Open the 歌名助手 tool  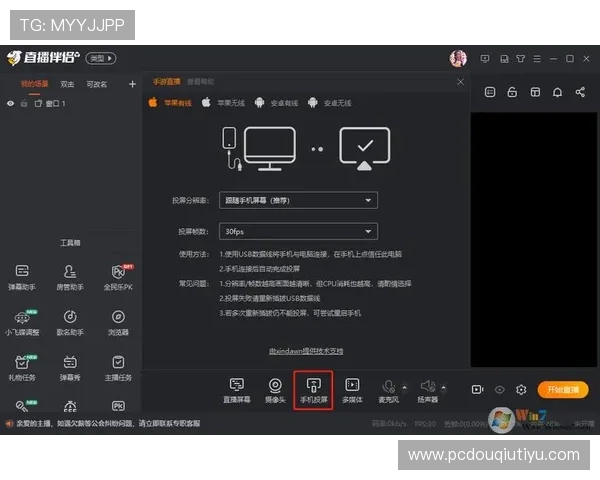tap(70, 323)
